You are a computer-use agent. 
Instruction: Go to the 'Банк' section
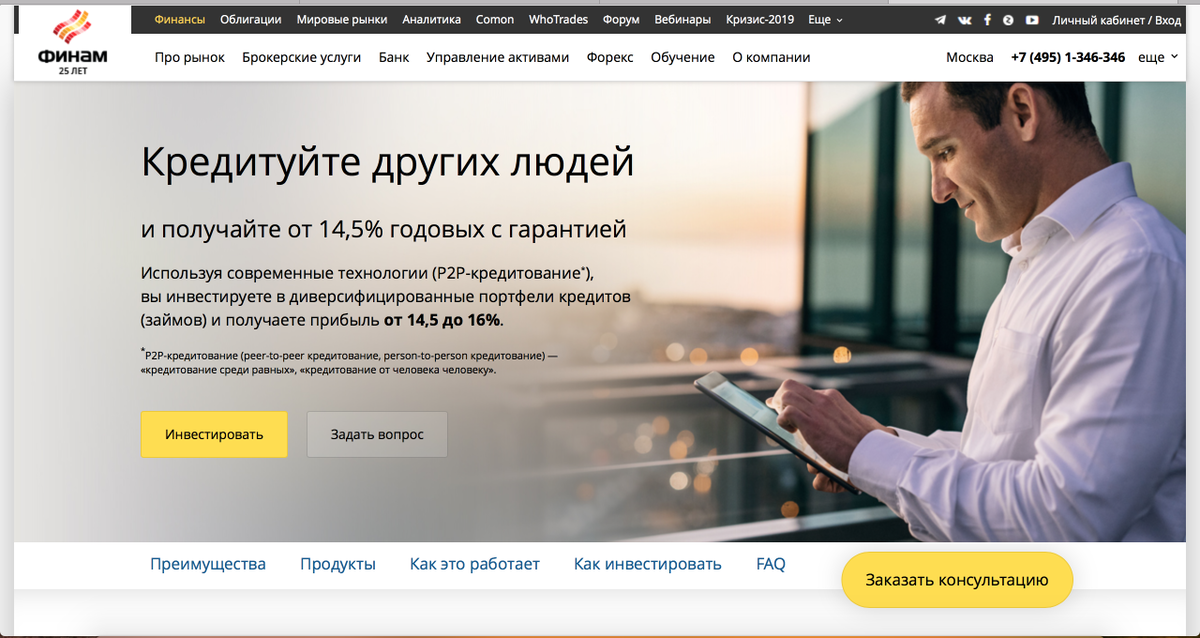[x=394, y=57]
